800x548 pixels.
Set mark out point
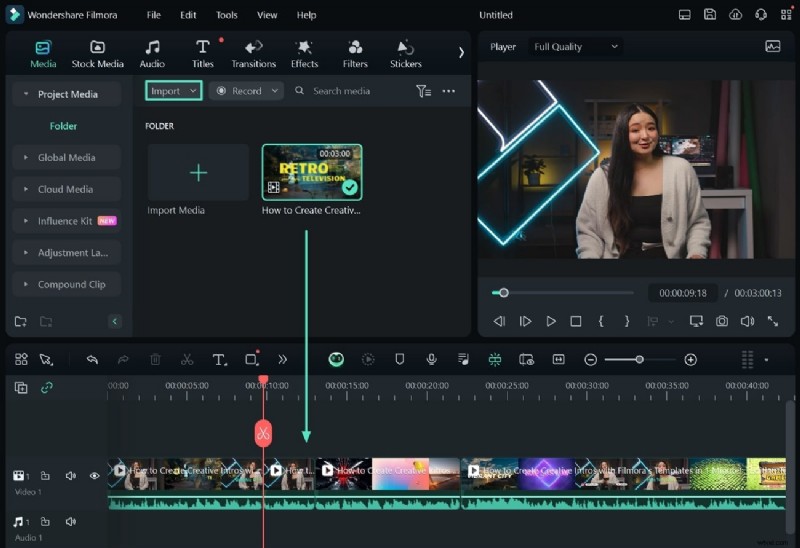tap(627, 321)
